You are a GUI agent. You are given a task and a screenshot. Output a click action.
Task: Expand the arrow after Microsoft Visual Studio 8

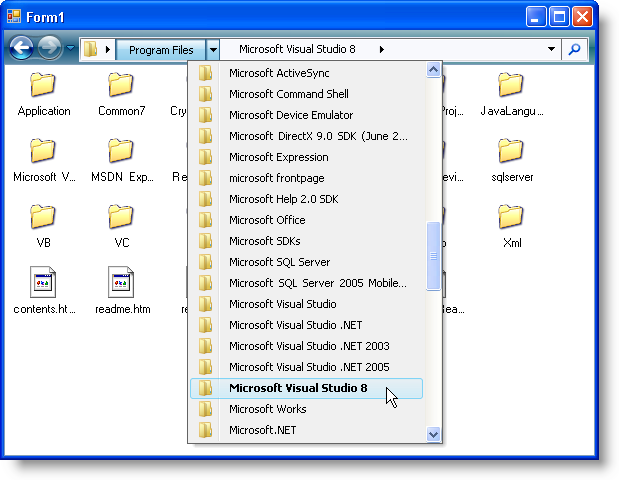tap(381, 49)
